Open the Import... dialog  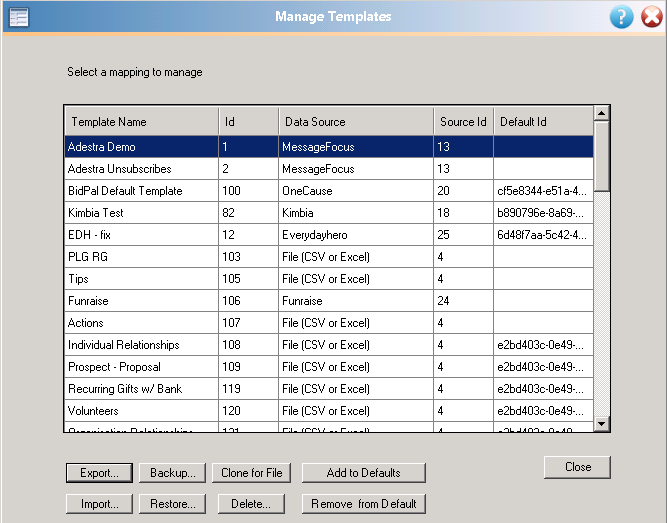pyautogui.click(x=99, y=504)
